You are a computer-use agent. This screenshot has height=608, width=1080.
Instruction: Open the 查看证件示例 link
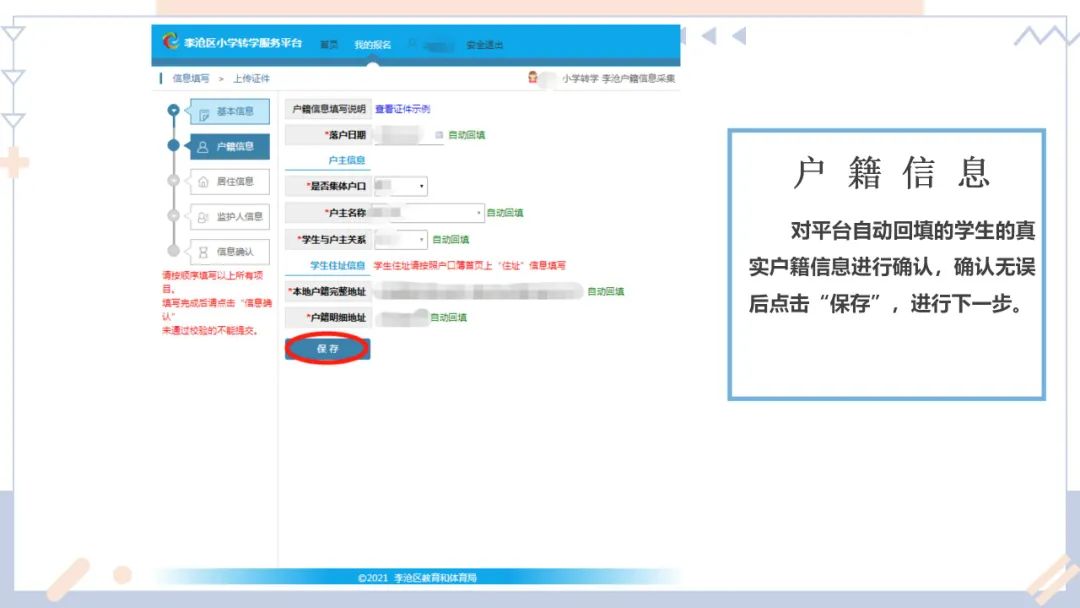pos(405,110)
